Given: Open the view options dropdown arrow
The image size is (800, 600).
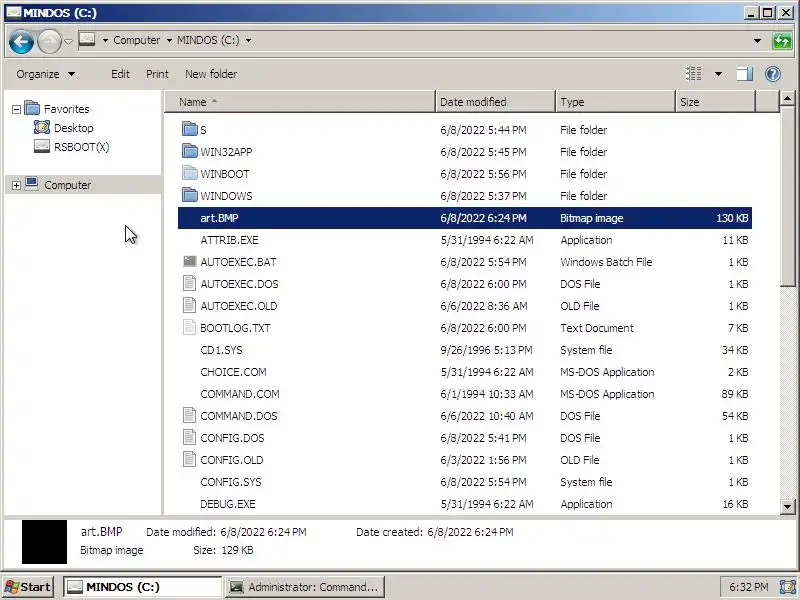Looking at the screenshot, I should coord(718,74).
